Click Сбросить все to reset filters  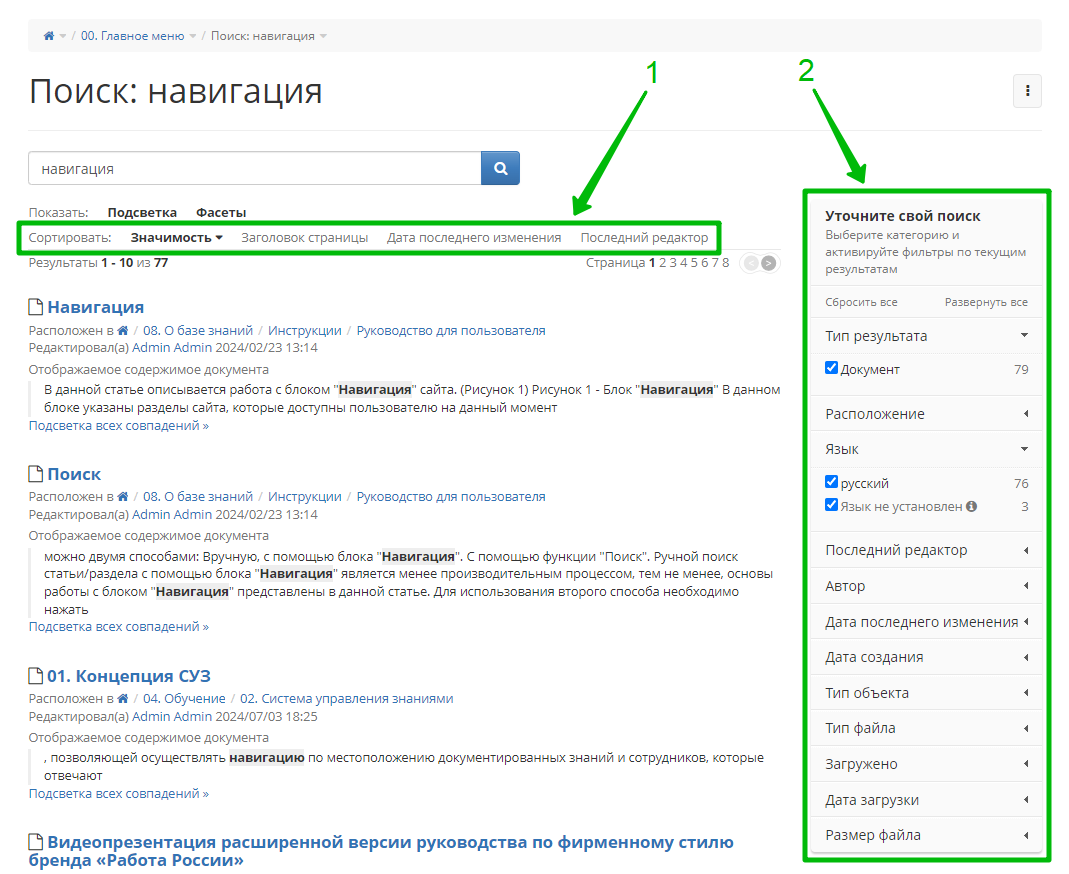[x=861, y=302]
